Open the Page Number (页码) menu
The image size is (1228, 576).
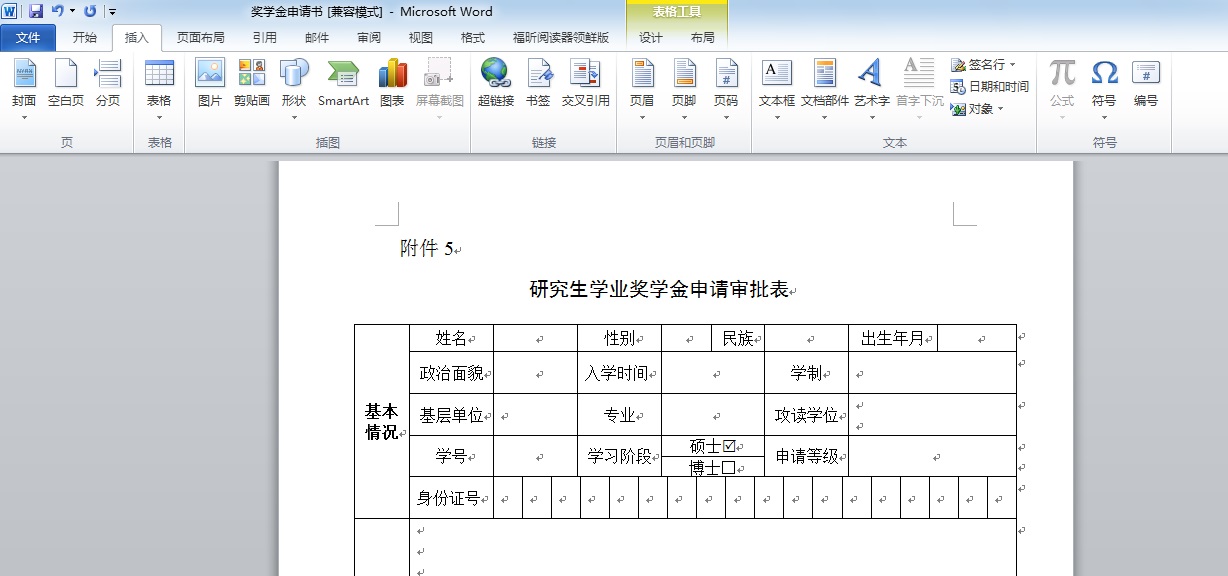(726, 89)
